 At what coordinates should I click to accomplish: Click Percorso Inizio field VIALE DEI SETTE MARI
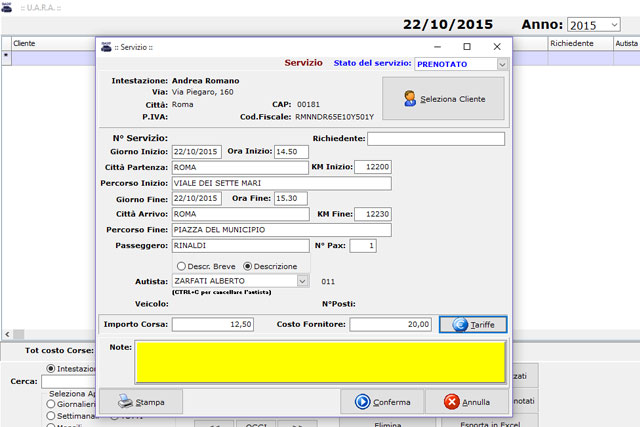point(282,183)
